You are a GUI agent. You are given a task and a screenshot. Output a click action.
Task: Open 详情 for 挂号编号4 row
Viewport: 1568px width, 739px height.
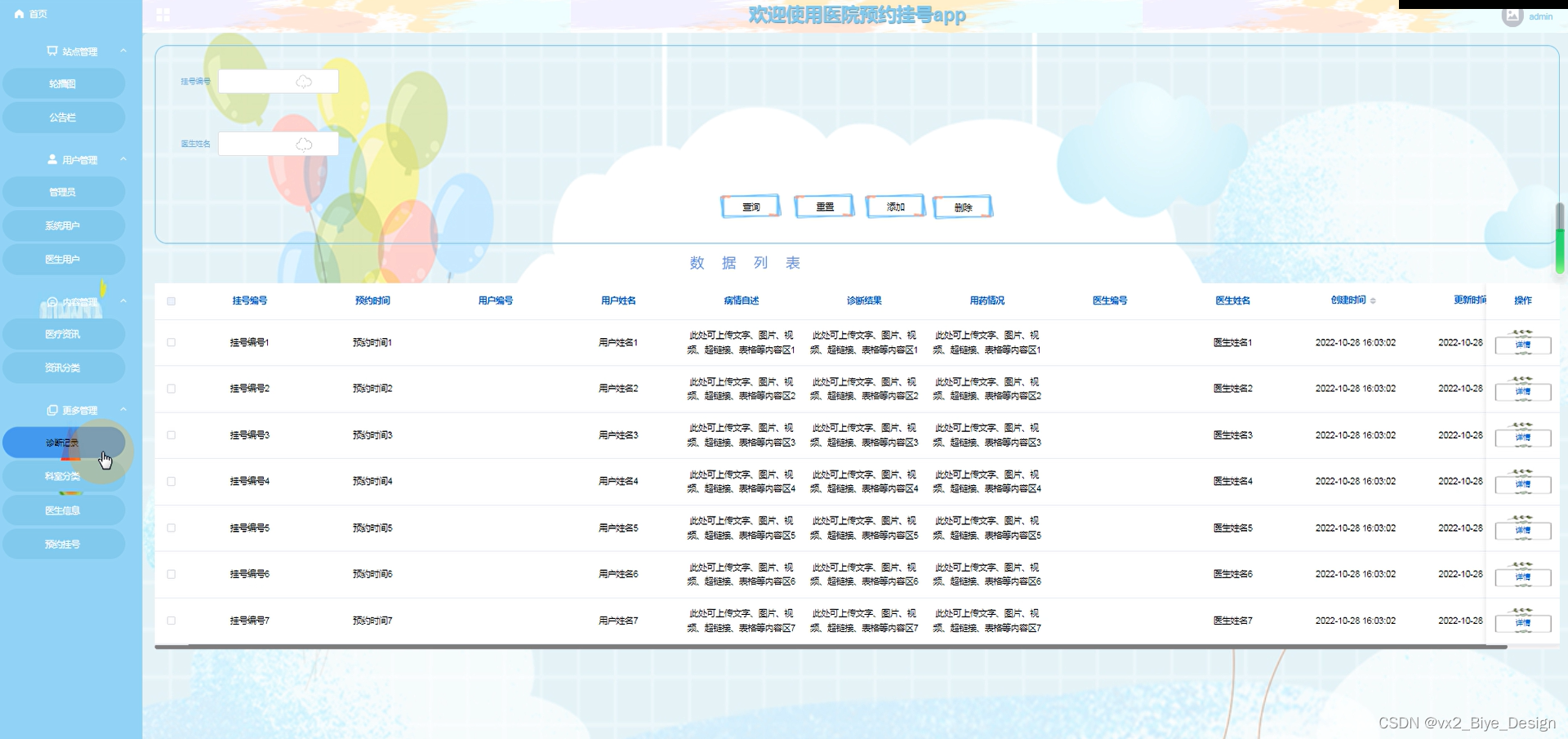point(1523,484)
